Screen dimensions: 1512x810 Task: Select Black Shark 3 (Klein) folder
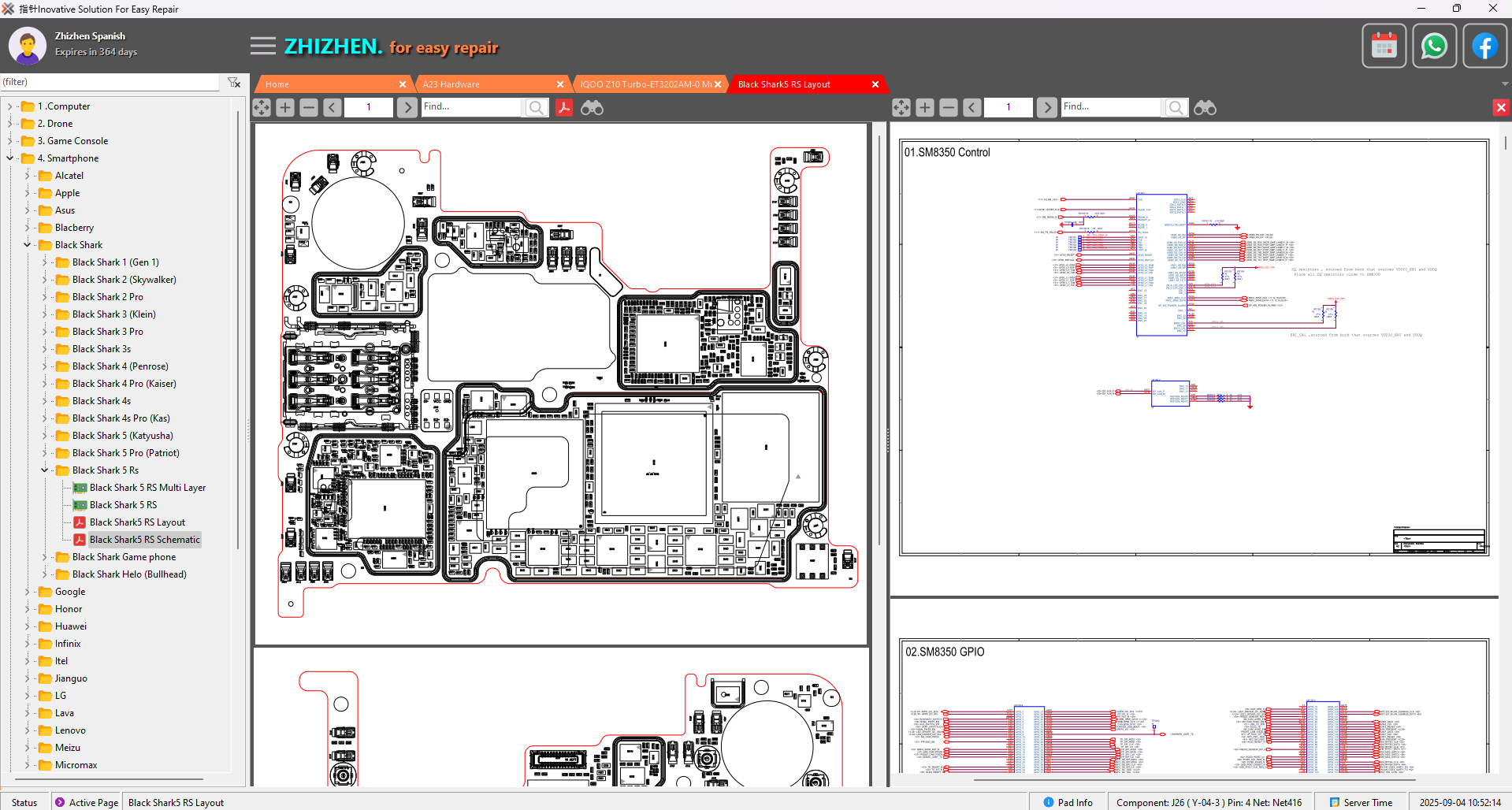click(113, 314)
